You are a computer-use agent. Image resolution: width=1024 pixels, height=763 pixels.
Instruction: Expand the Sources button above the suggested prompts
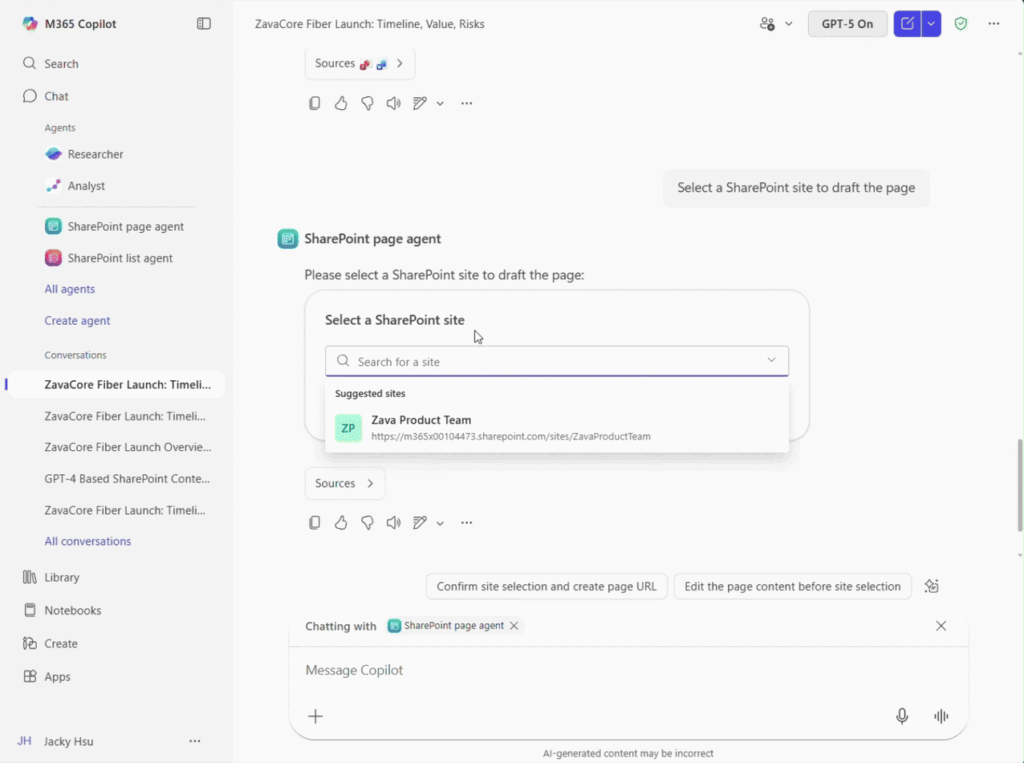pos(344,483)
